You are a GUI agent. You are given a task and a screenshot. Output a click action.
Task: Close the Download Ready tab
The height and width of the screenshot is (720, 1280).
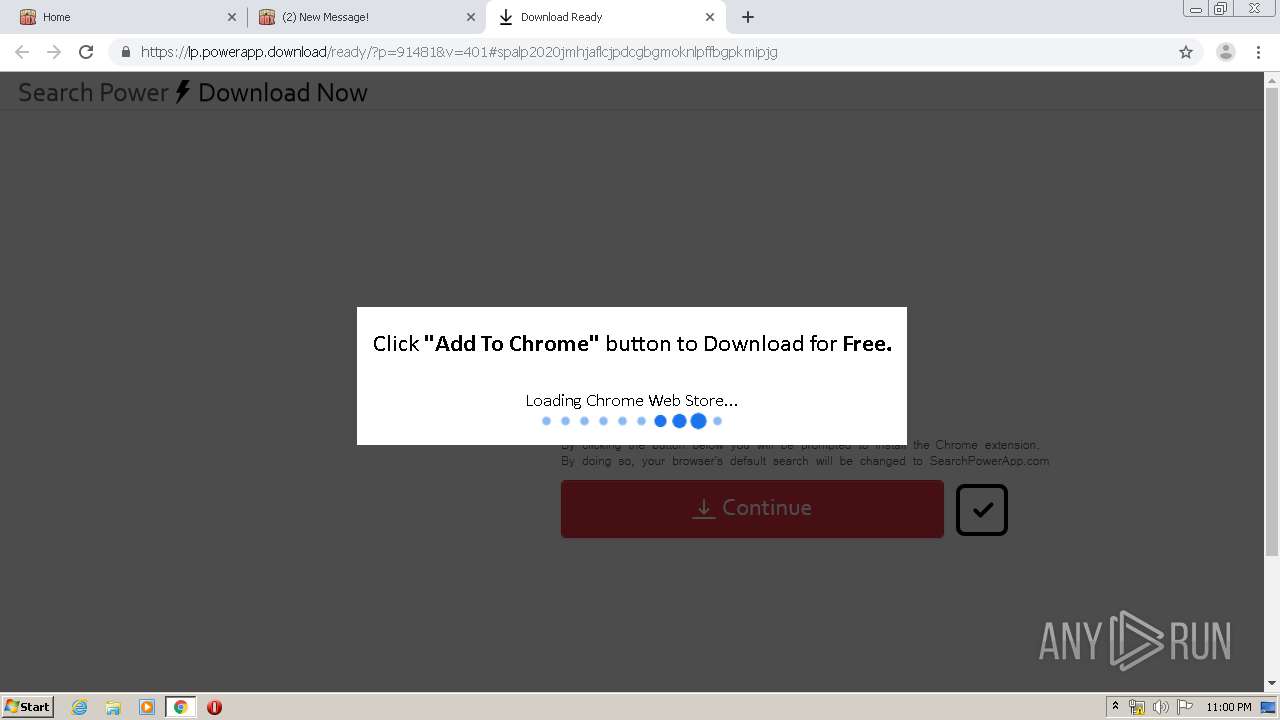710,17
